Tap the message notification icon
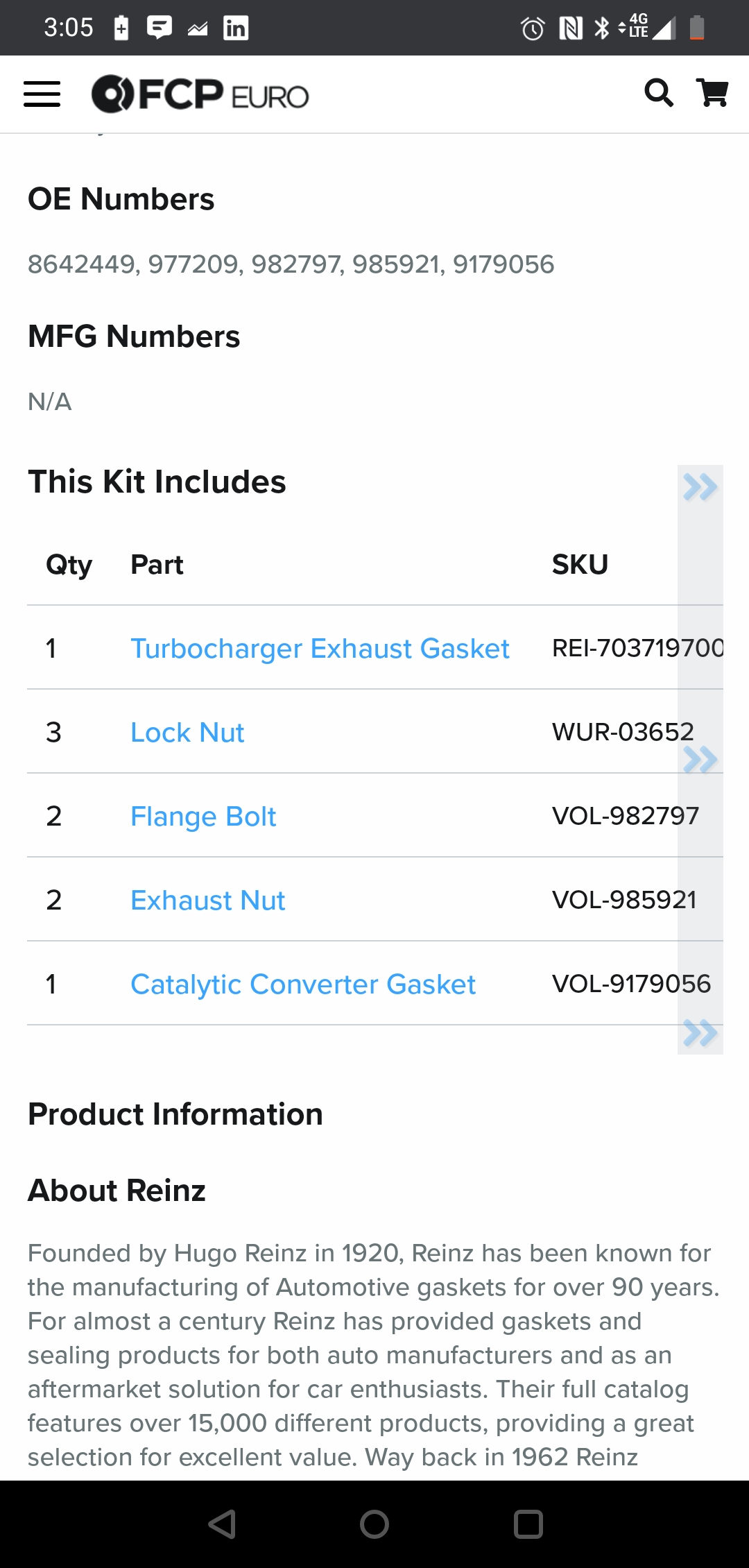The width and height of the screenshot is (749, 1568). click(x=160, y=28)
